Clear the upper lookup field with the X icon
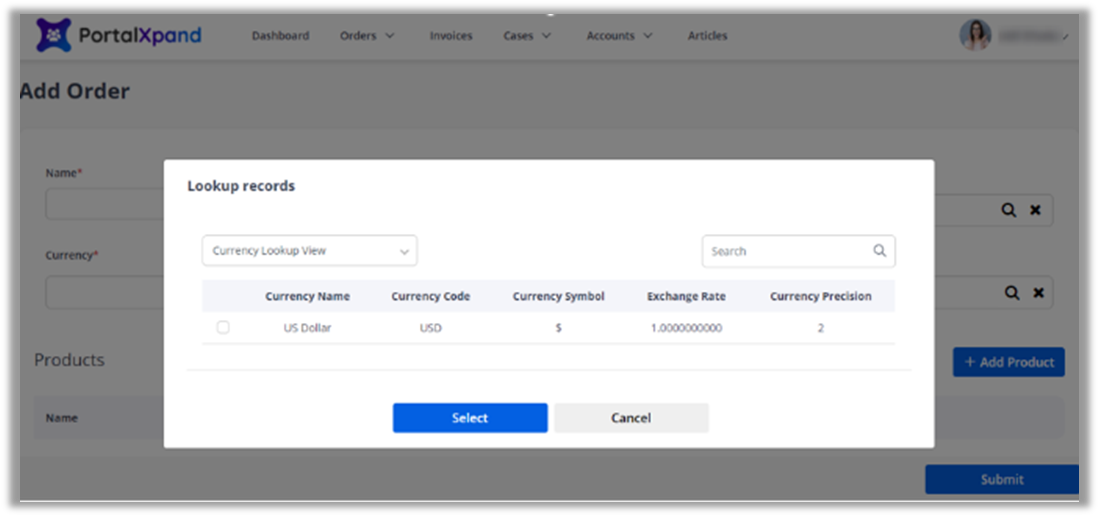Screen dimensions: 1100x517 point(1036,210)
